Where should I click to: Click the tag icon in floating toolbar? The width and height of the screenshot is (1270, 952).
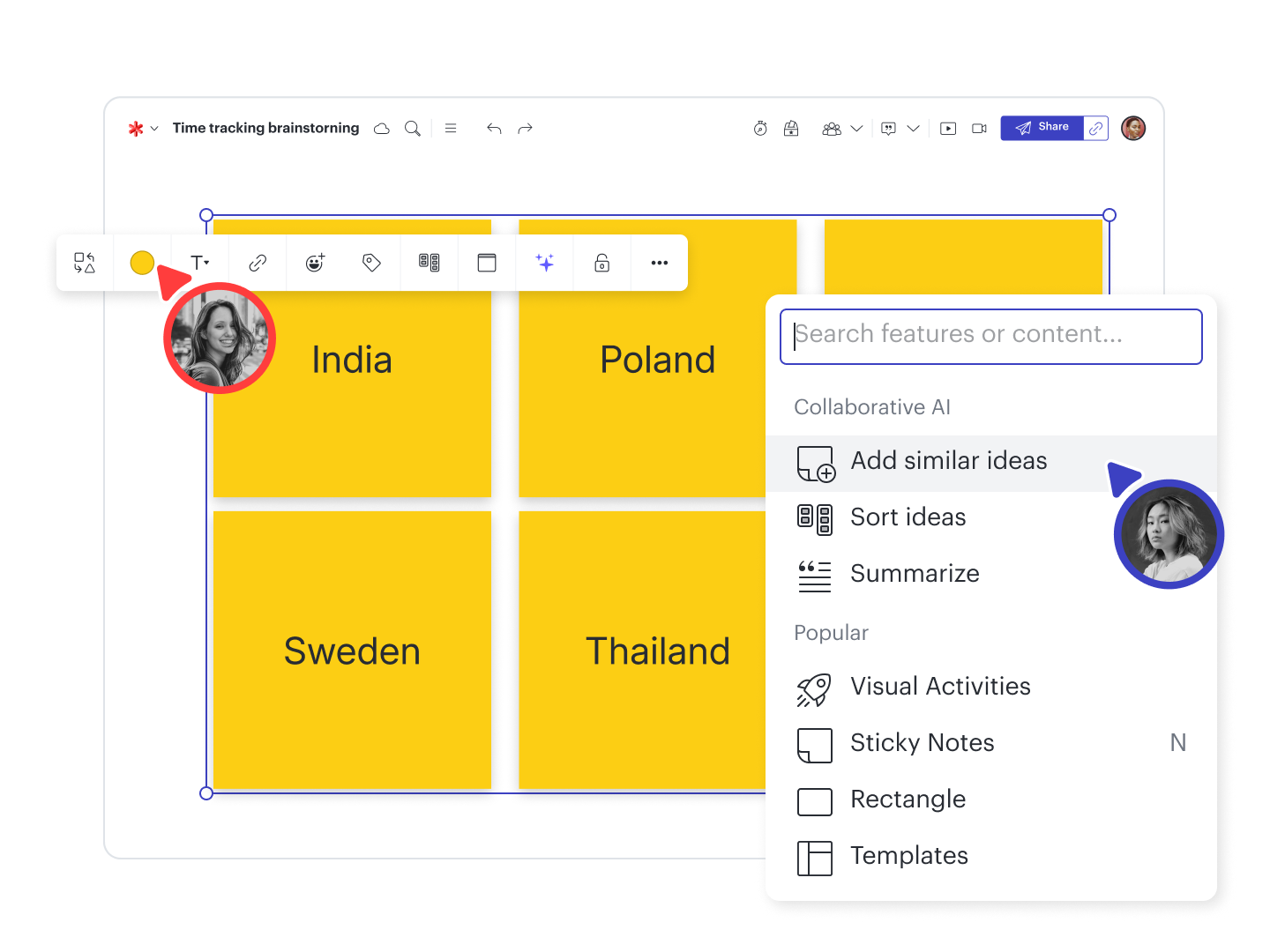[371, 263]
